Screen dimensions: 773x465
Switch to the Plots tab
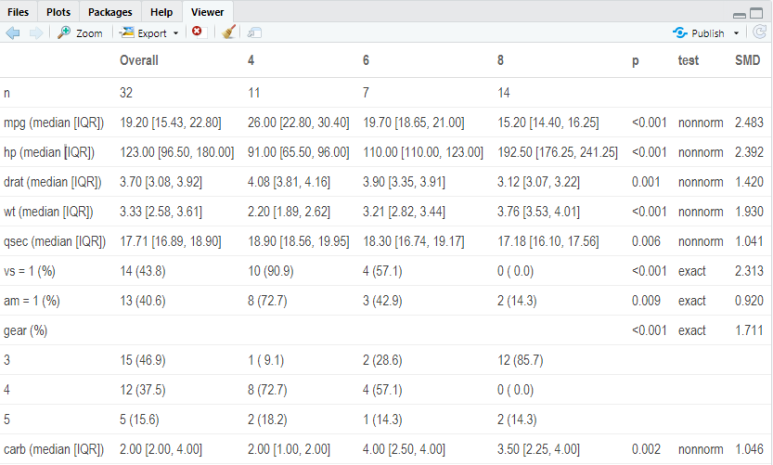[x=58, y=12]
